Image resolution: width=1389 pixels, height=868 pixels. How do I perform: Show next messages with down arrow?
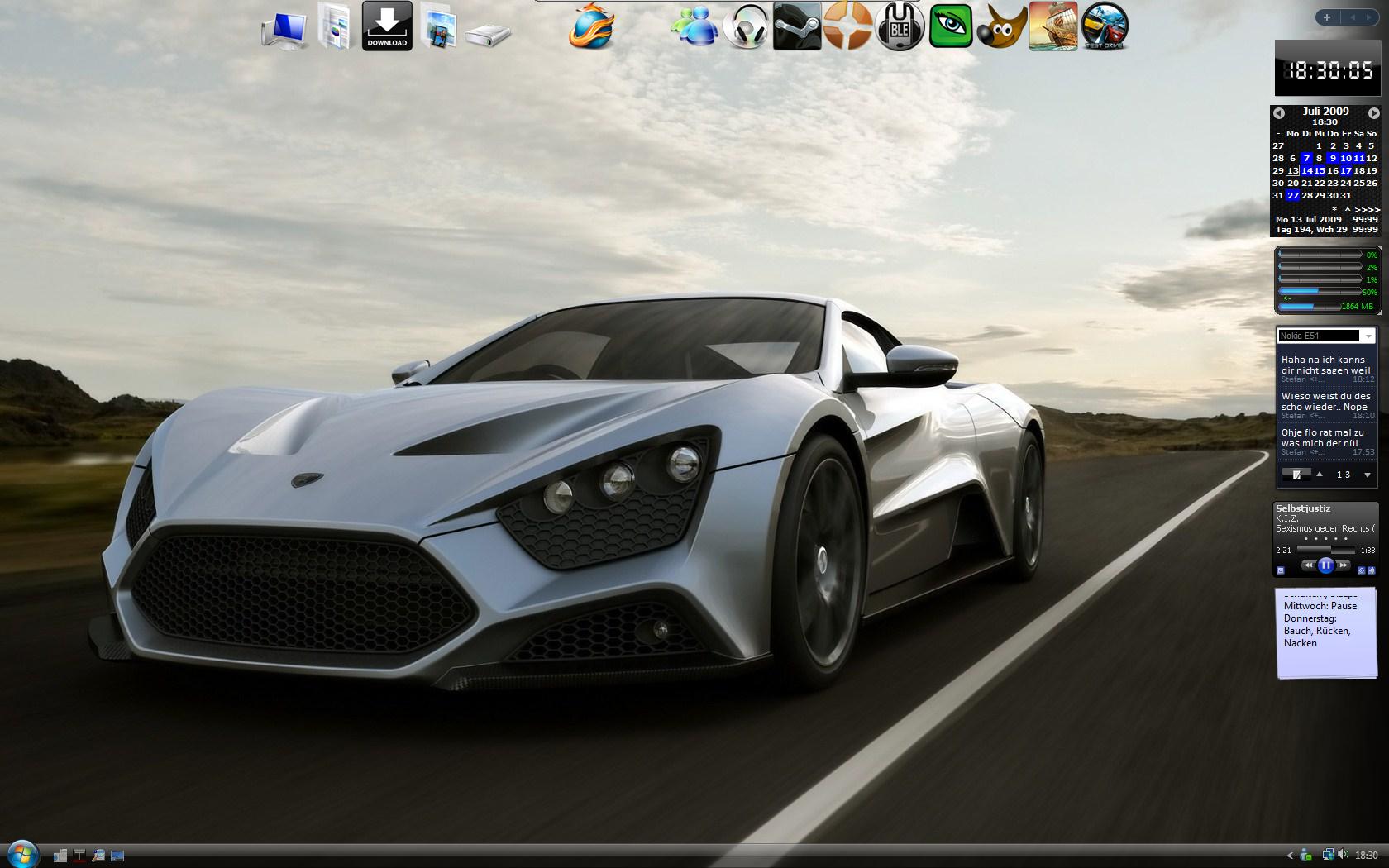click(1368, 475)
